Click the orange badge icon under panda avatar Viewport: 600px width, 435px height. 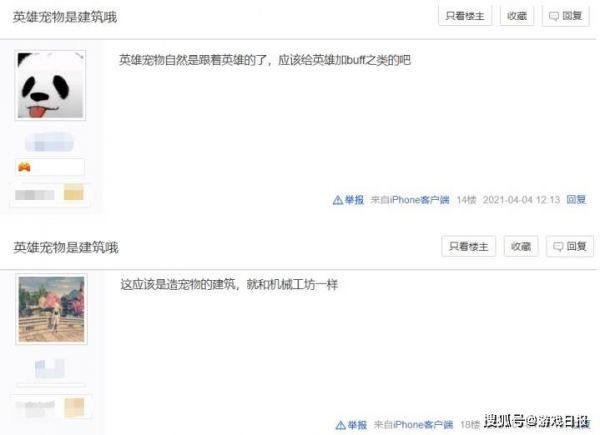pos(24,167)
